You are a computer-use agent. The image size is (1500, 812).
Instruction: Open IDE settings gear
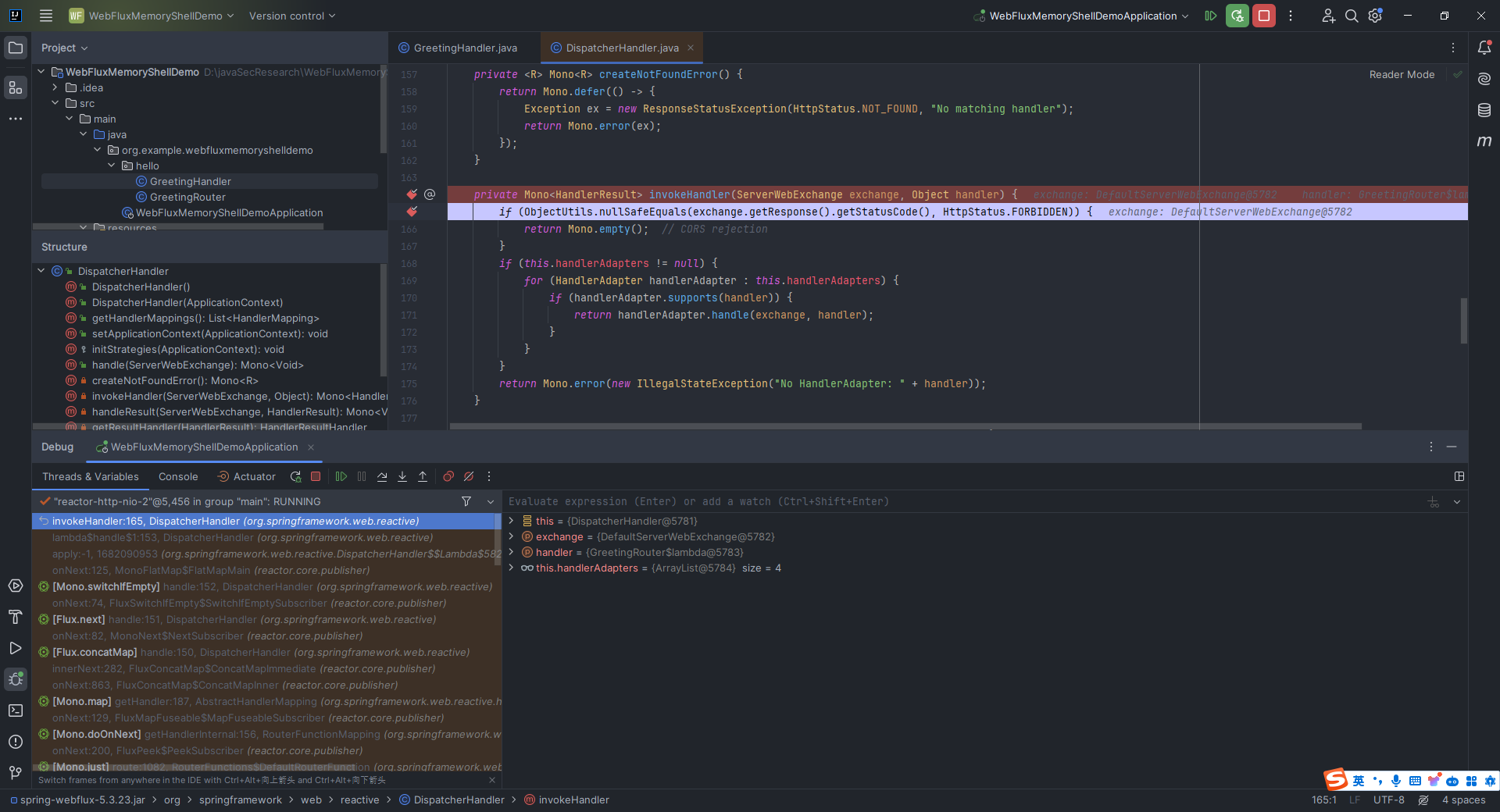pos(1376,16)
